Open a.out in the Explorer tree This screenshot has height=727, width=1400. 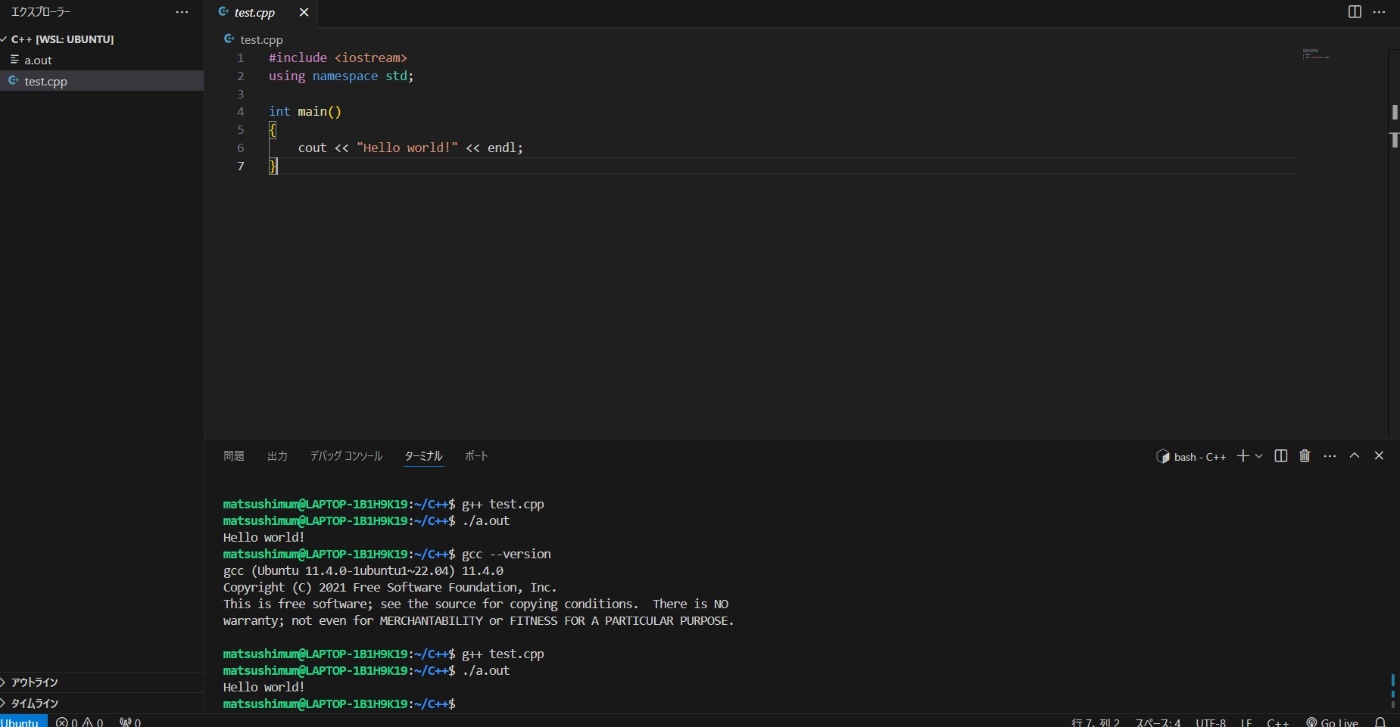coord(102,60)
